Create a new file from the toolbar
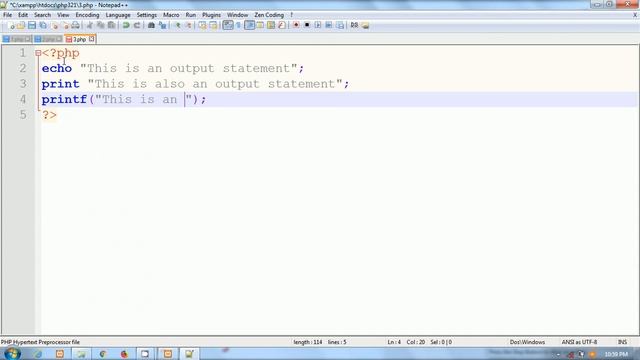This screenshot has height=360, width=640. (11, 25)
